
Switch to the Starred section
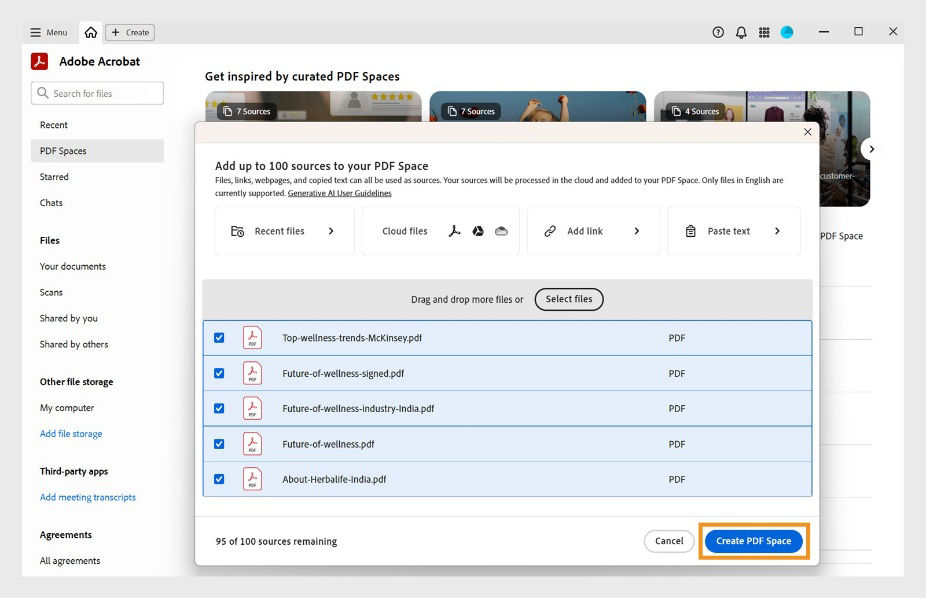(53, 177)
